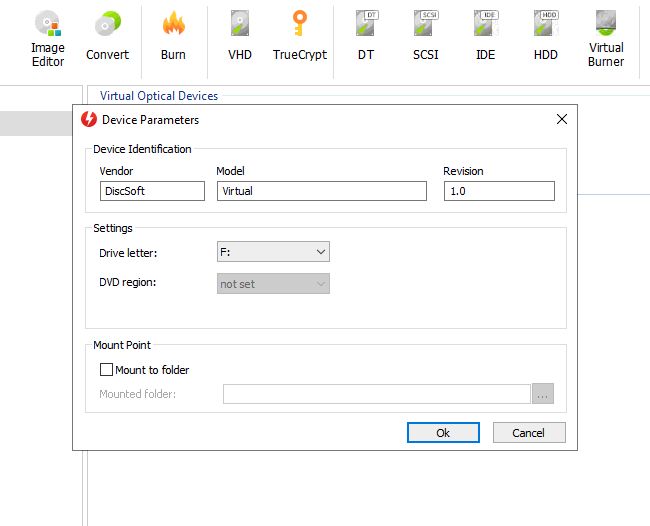650x526 pixels.
Task: Enable the Mount to folder checkbox
Action: [x=106, y=369]
